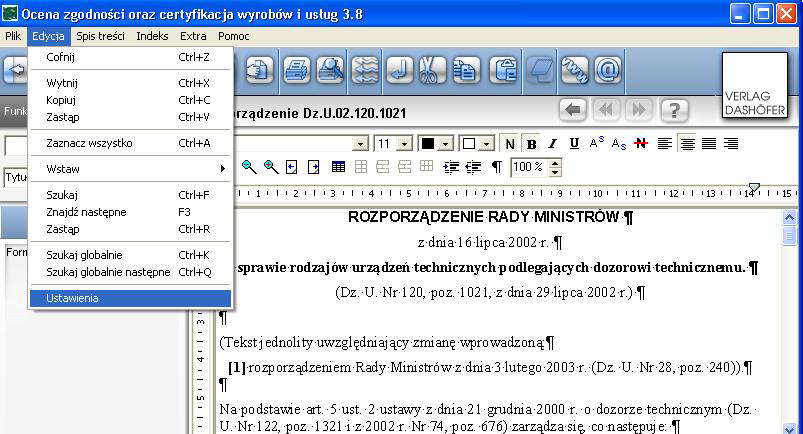
Task: Select align right button
Action: [x=731, y=144]
